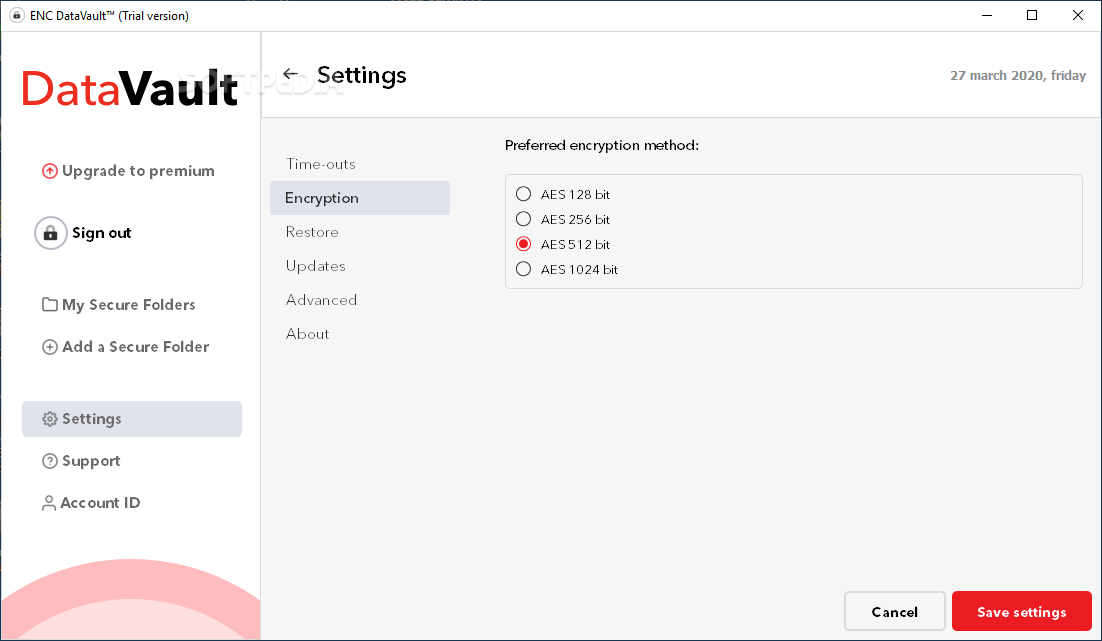1102x641 pixels.
Task: Click the My Secure Folders folder icon
Action: click(49, 304)
